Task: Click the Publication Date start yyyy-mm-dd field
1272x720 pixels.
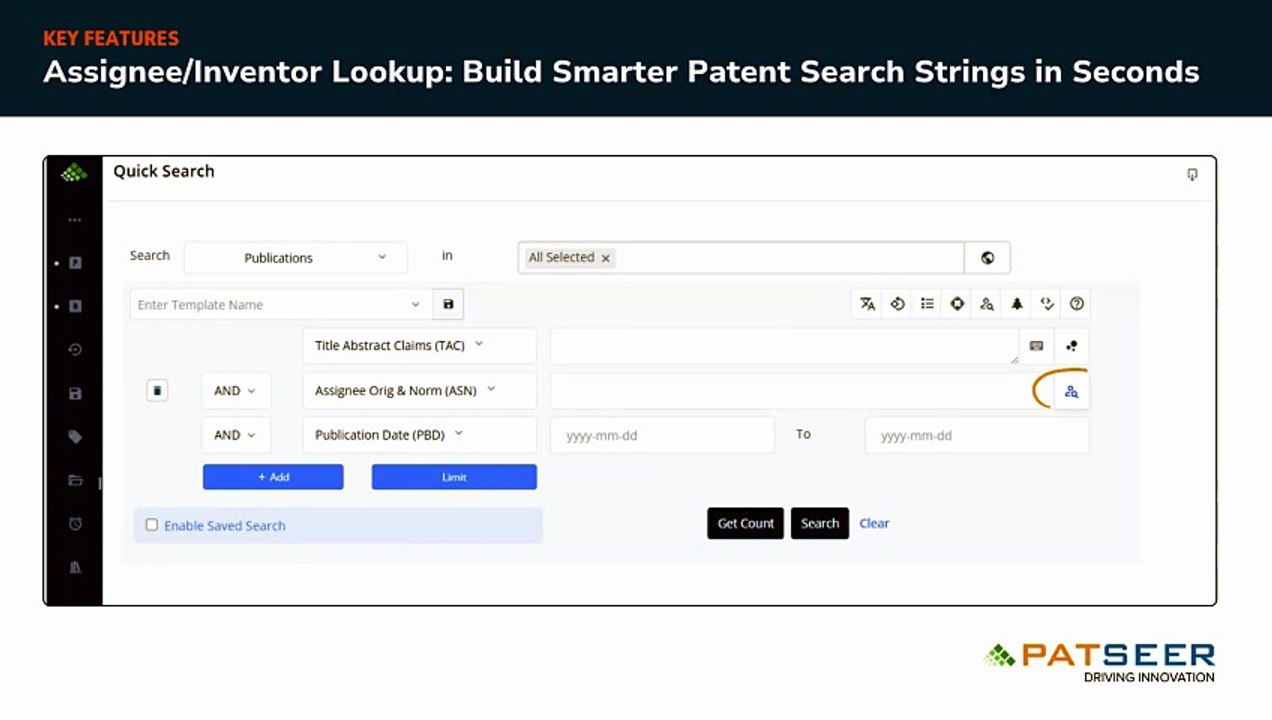Action: 663,435
